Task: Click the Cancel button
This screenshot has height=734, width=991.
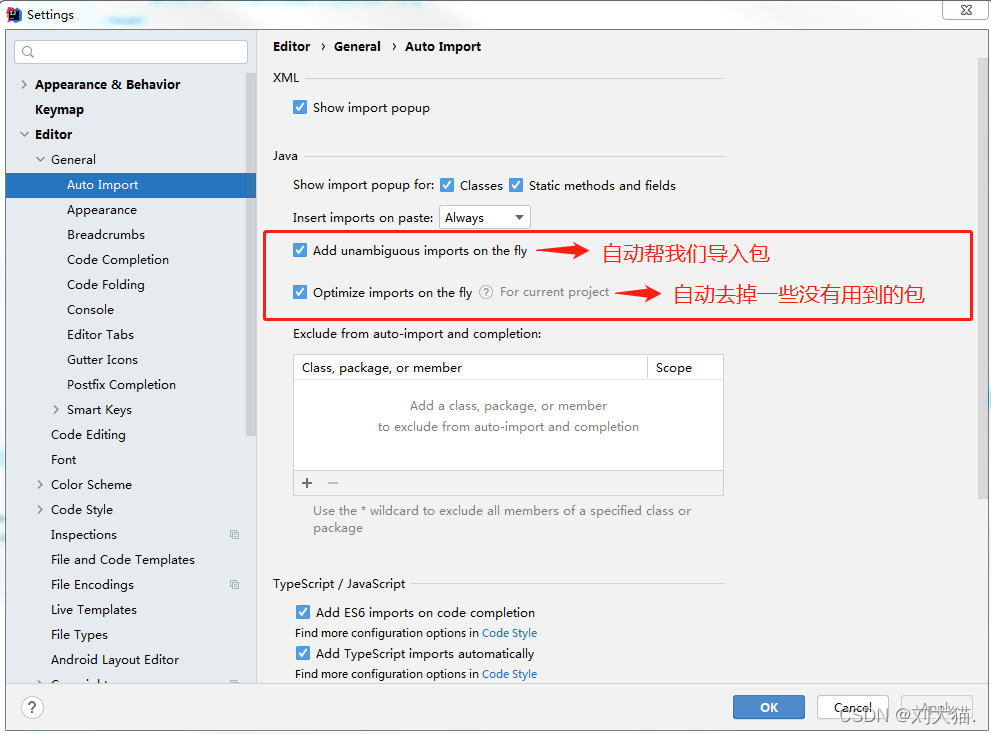Action: [x=853, y=707]
